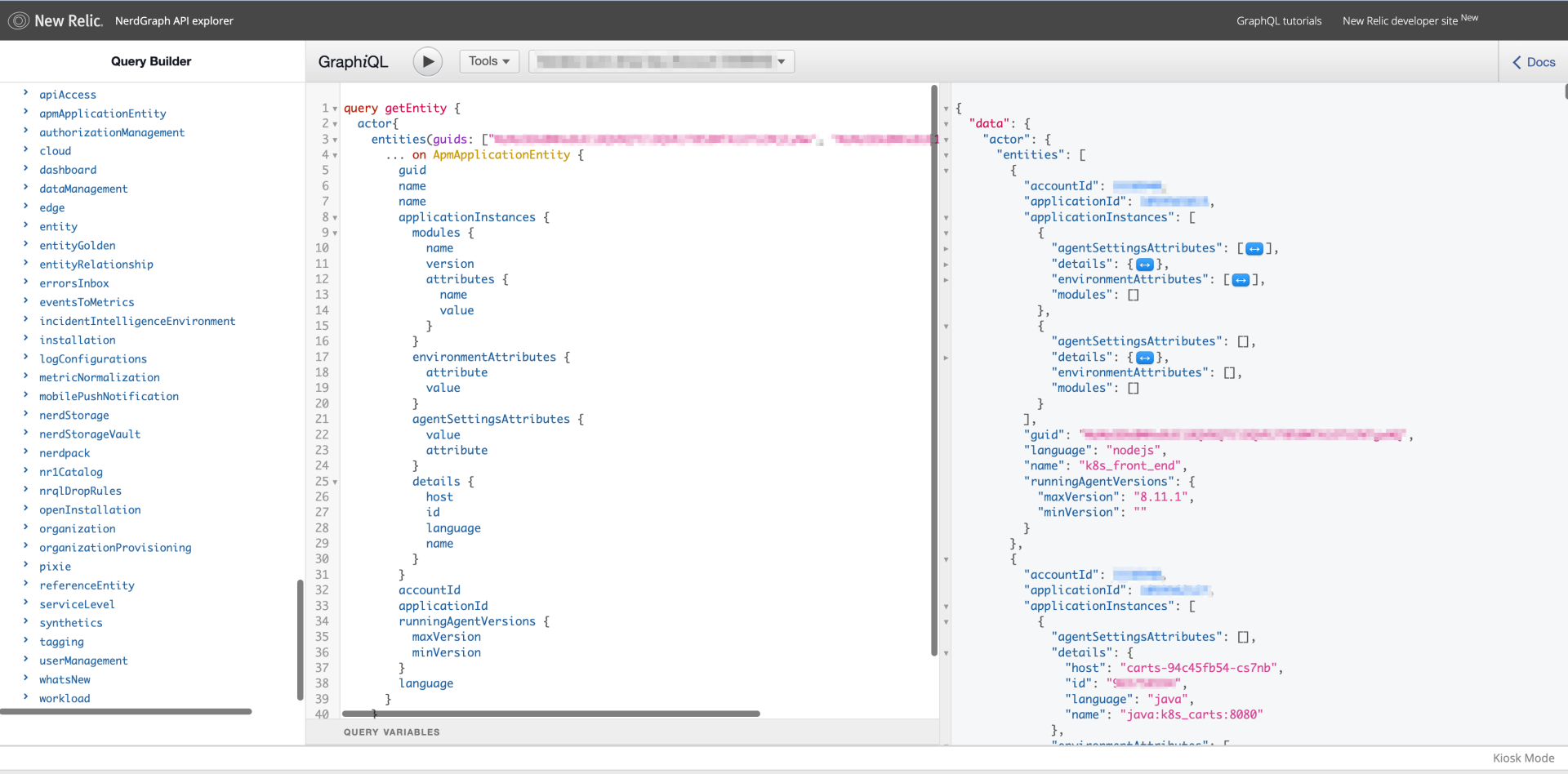The height and width of the screenshot is (774, 1568).
Task: Open the QUERY VARIABLES panel
Action: coord(391,732)
